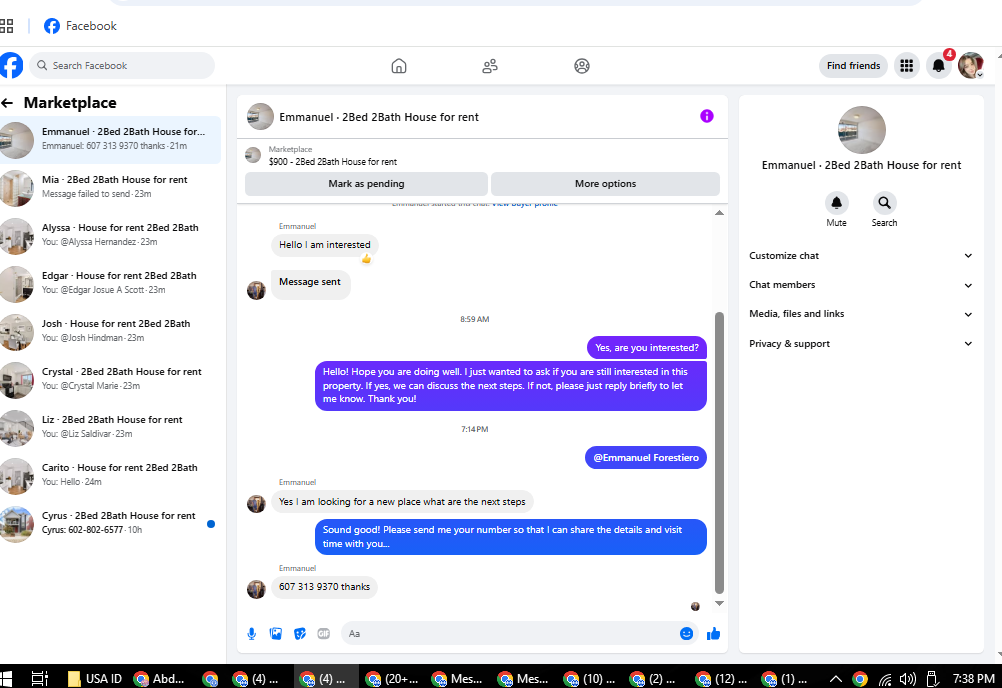Screen dimensions: 1002x688
Task: Click the 'Yes, are you interested?' message
Action: coord(647,348)
